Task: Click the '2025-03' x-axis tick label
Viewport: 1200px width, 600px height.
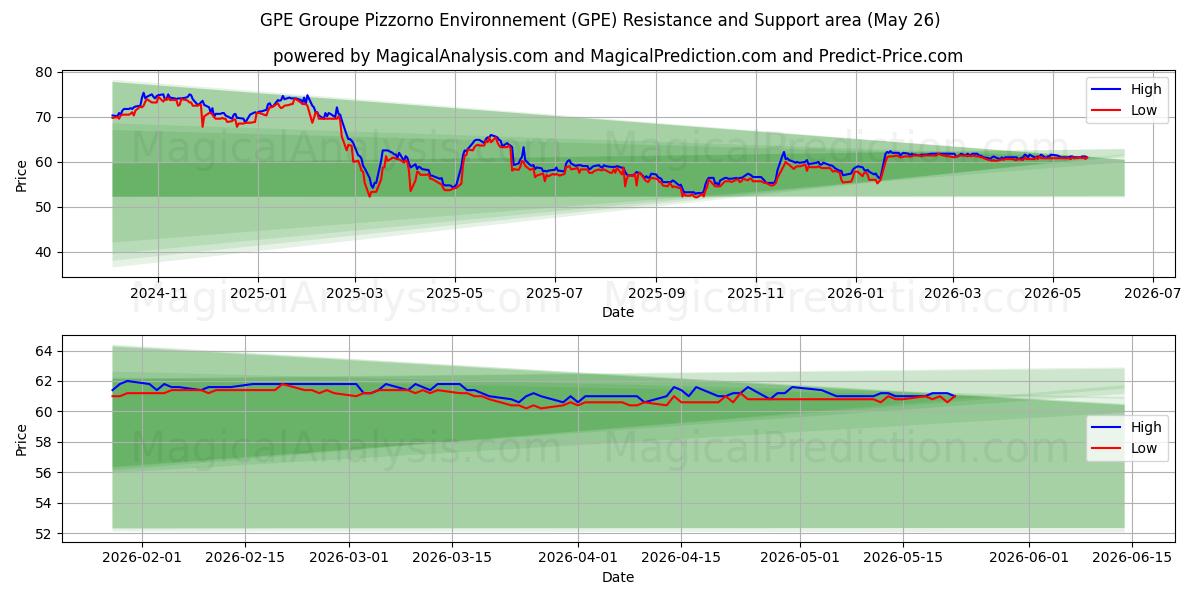Action: pos(355,294)
